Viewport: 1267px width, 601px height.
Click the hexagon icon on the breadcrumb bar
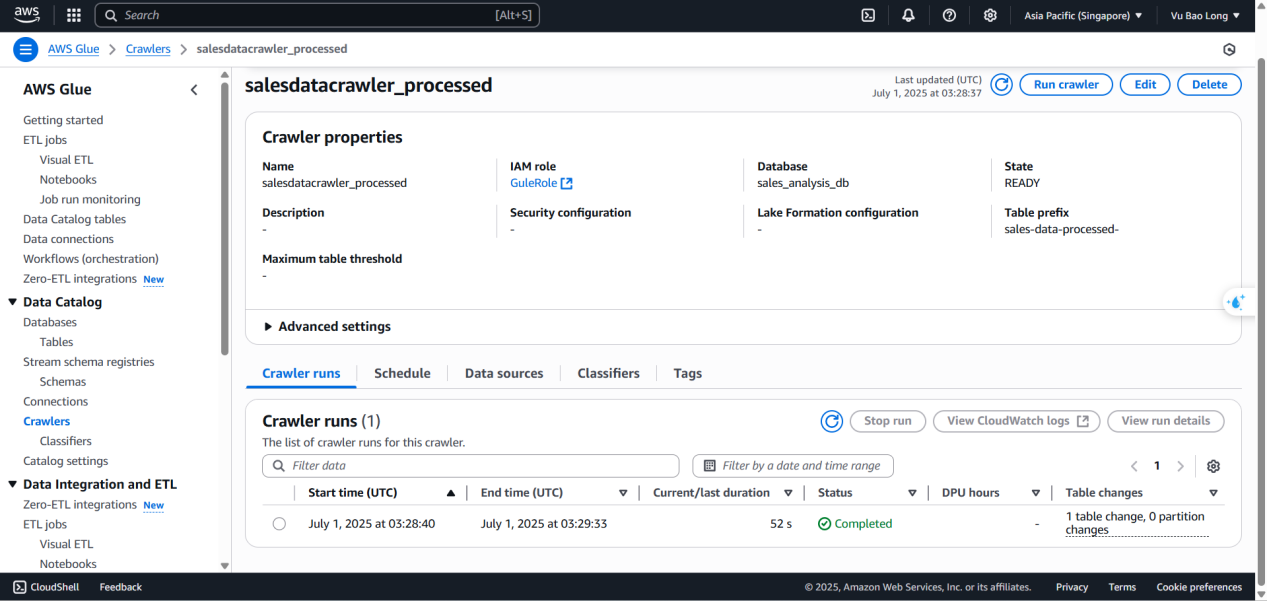click(1229, 49)
